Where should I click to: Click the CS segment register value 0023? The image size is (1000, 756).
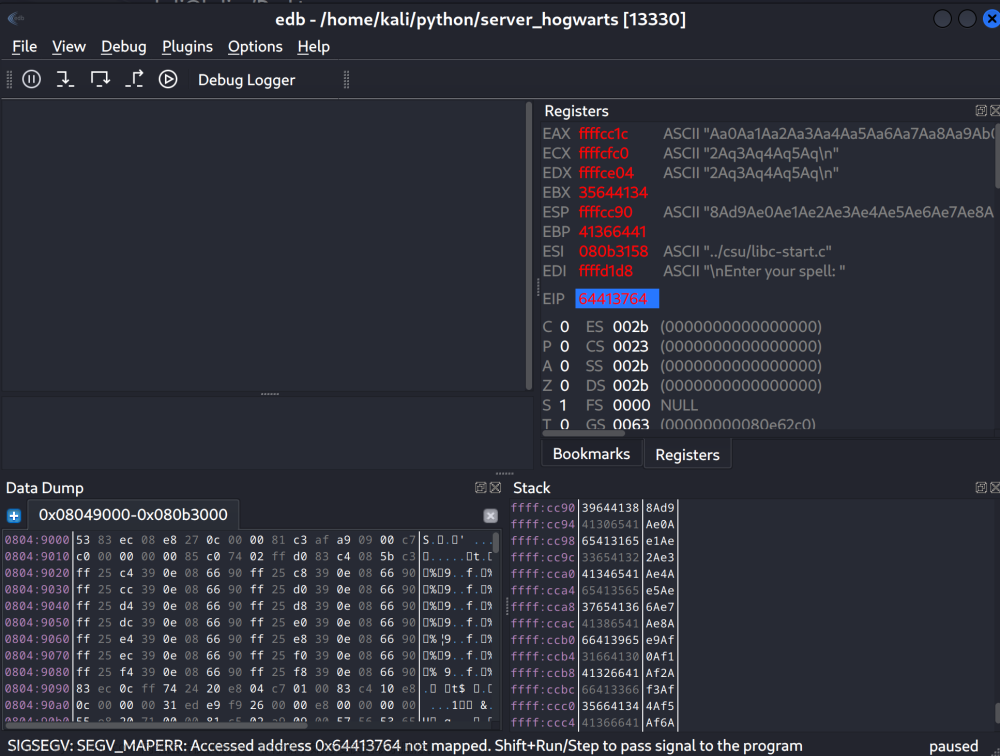tap(630, 346)
